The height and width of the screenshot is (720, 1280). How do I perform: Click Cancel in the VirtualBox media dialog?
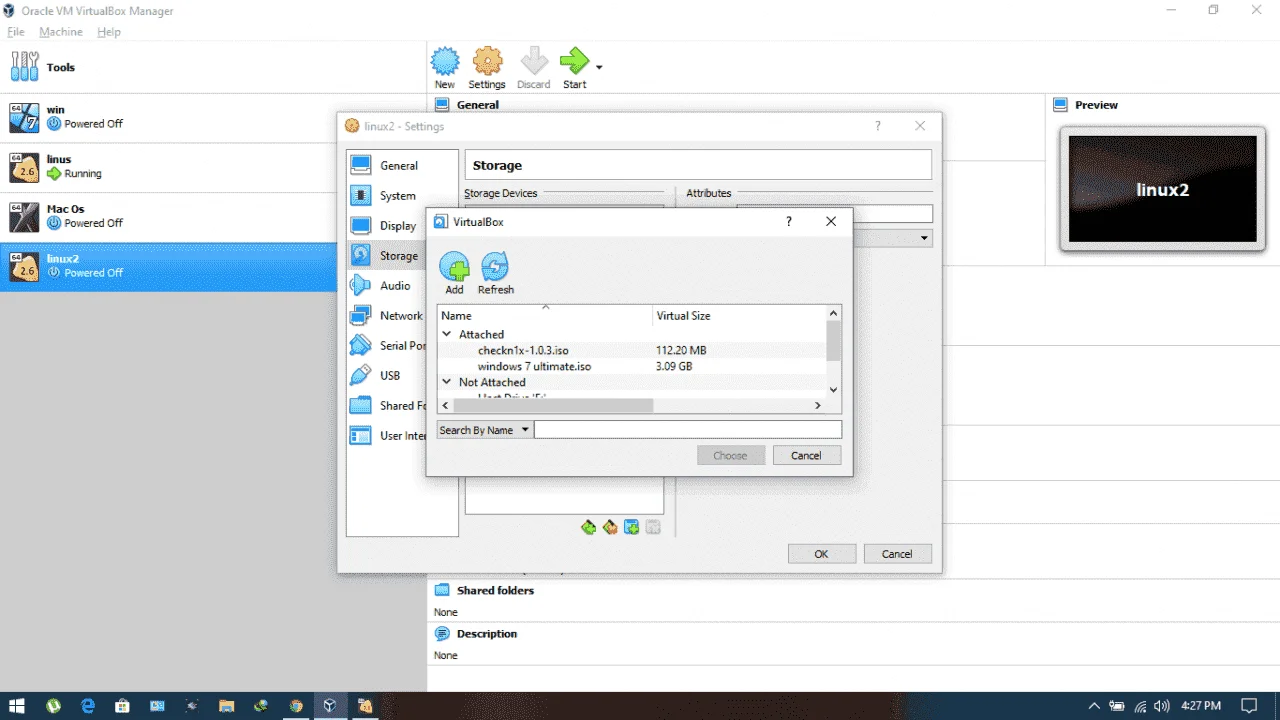806,455
